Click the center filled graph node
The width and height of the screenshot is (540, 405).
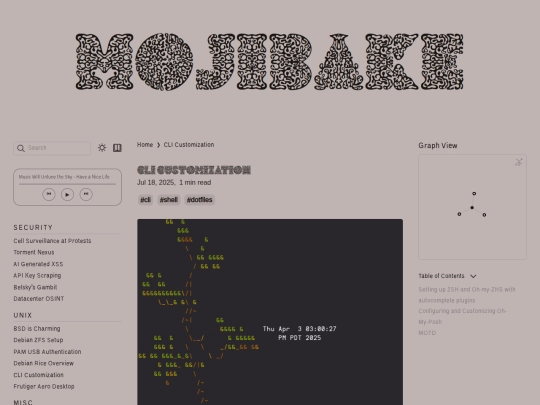pos(472,208)
